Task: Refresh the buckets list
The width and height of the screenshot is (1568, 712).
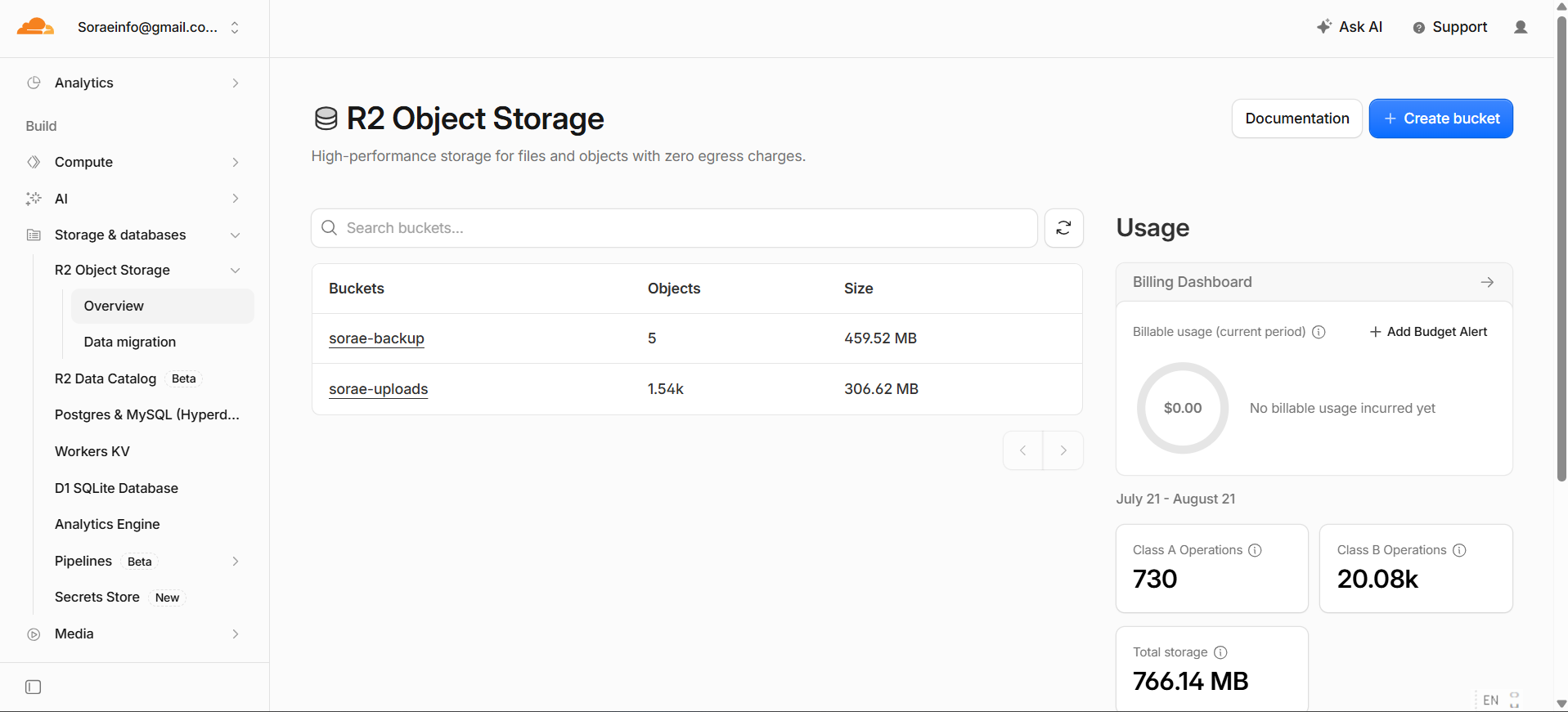Action: (1064, 228)
